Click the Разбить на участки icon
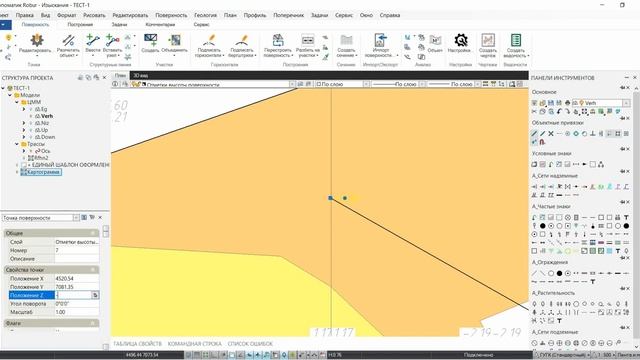 308,40
